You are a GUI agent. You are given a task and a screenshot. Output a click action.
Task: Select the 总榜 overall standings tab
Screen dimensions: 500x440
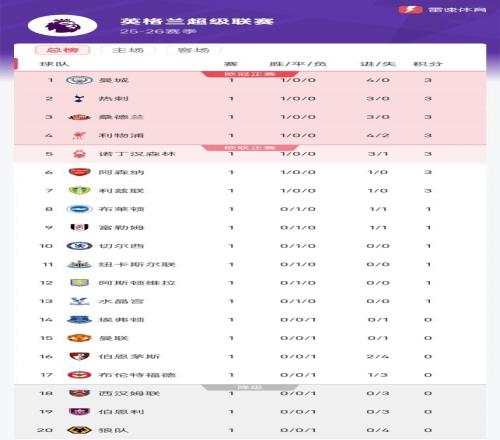coord(62,50)
